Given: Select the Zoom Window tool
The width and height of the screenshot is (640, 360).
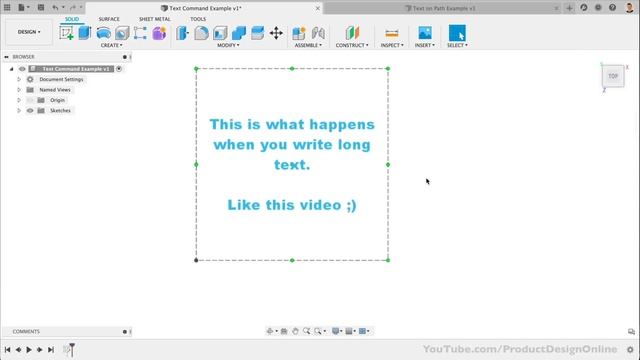Looking at the screenshot, I should coord(318,331).
